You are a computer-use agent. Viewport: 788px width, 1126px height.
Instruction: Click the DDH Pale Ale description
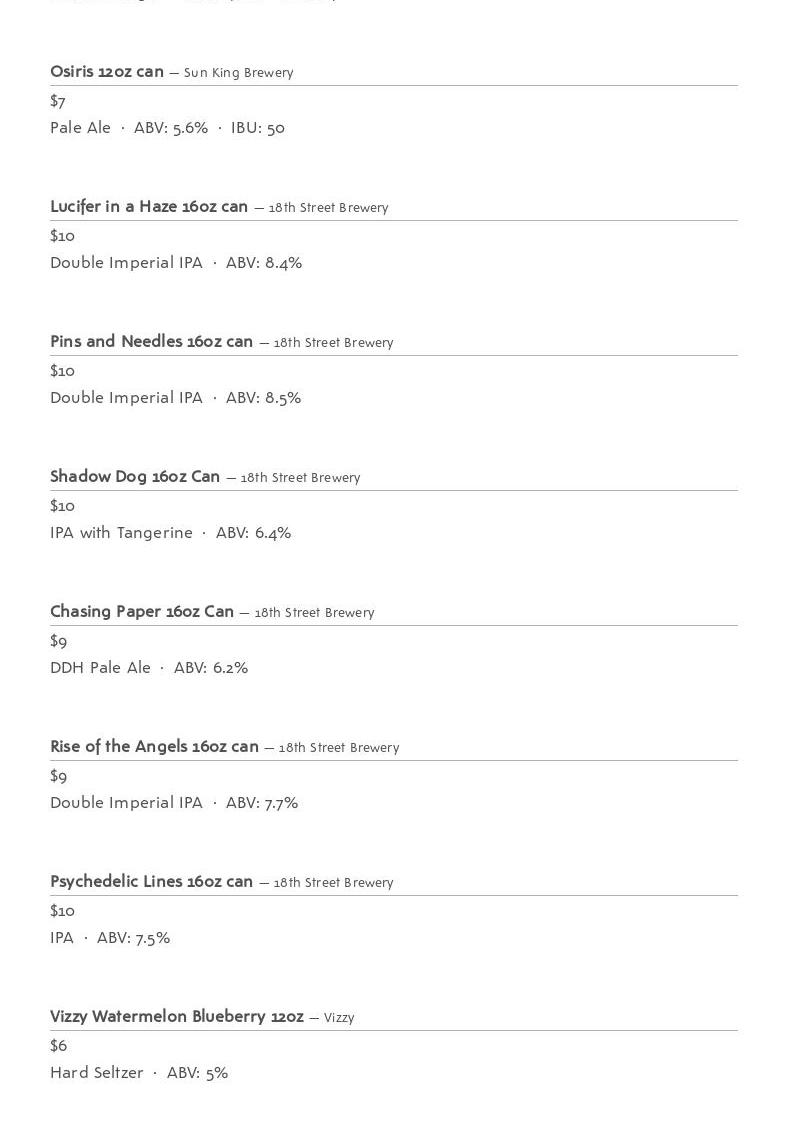[101, 668]
